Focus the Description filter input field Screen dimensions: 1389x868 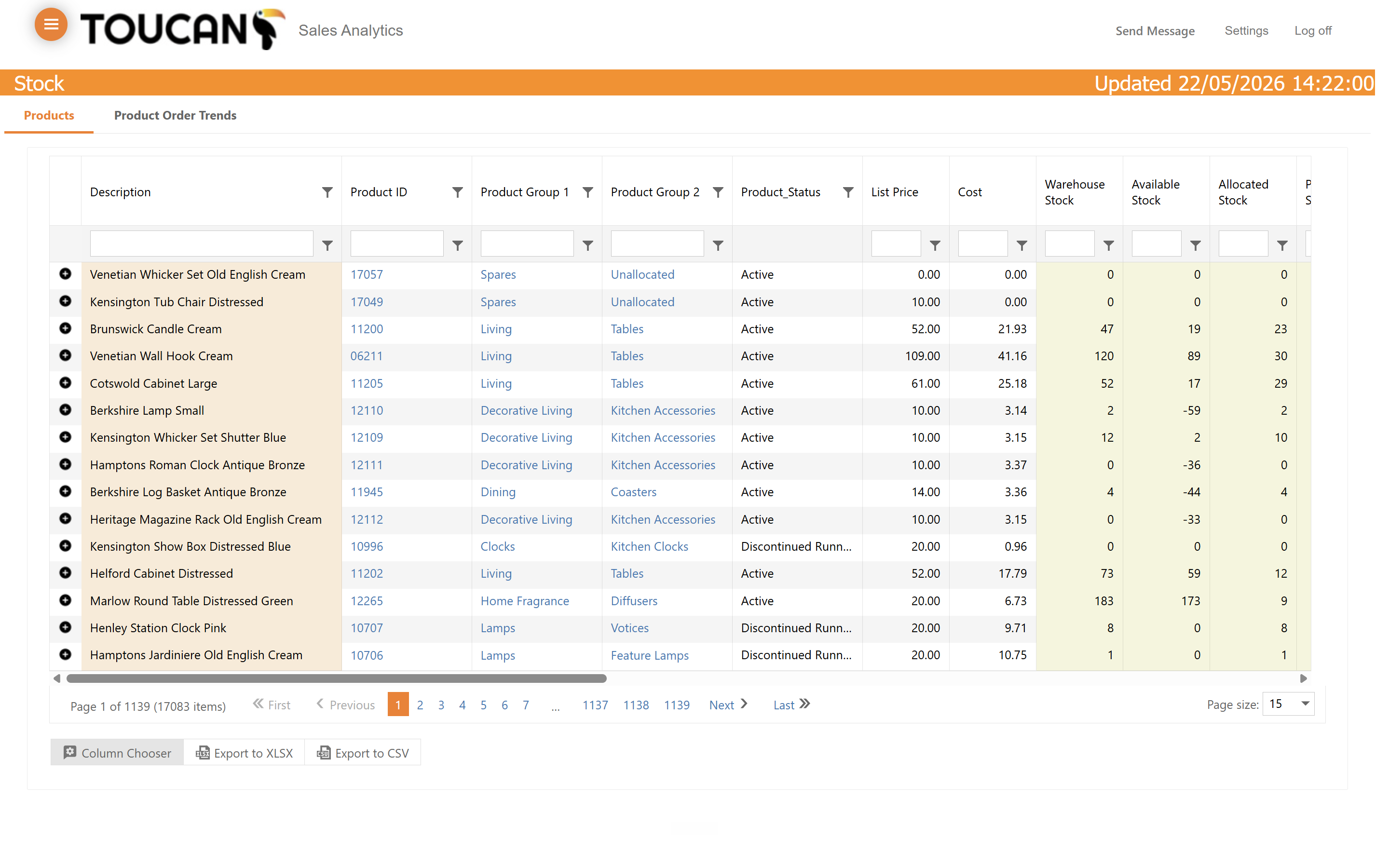pyautogui.click(x=202, y=244)
